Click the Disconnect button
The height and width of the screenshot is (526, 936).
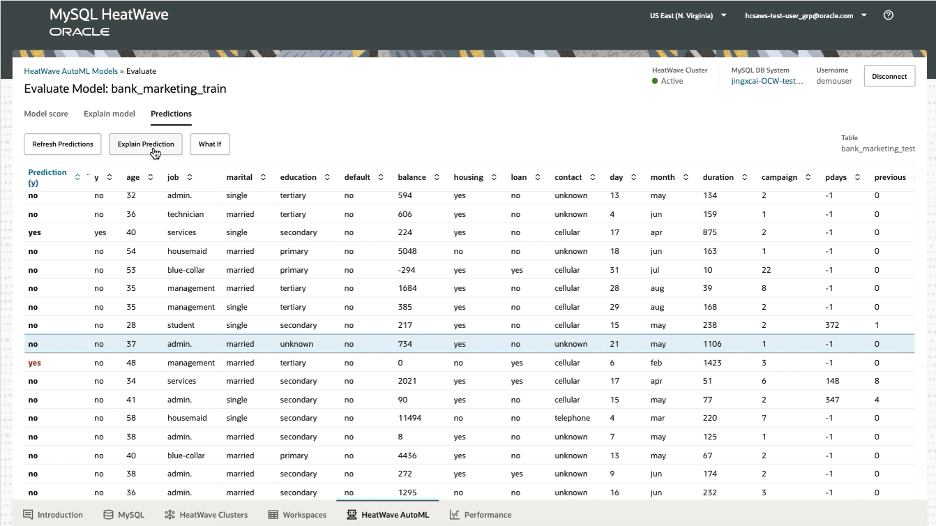pyautogui.click(x=889, y=76)
